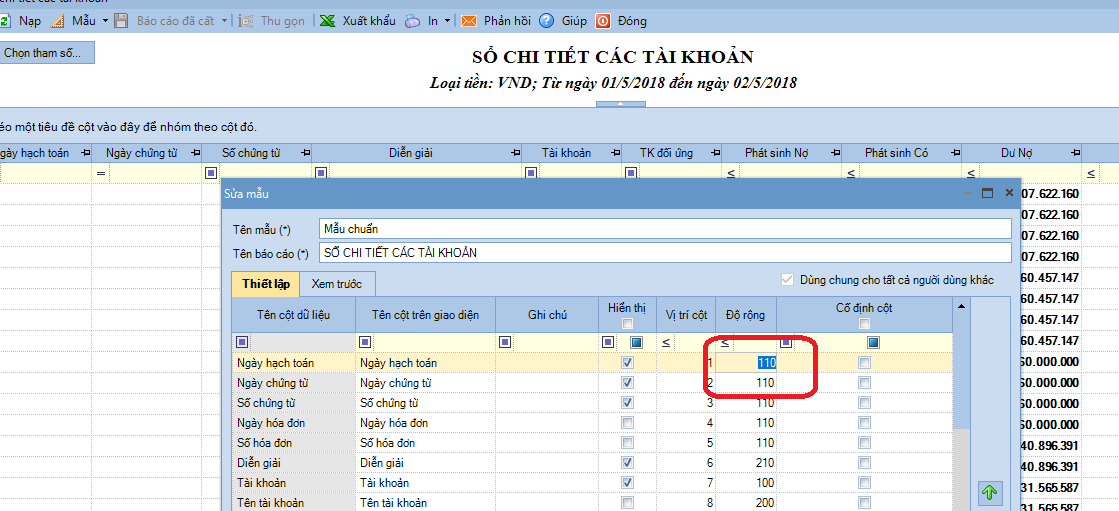
Task: Click filter operator icon under Tên cột trên giao diện
Action: click(x=364, y=343)
